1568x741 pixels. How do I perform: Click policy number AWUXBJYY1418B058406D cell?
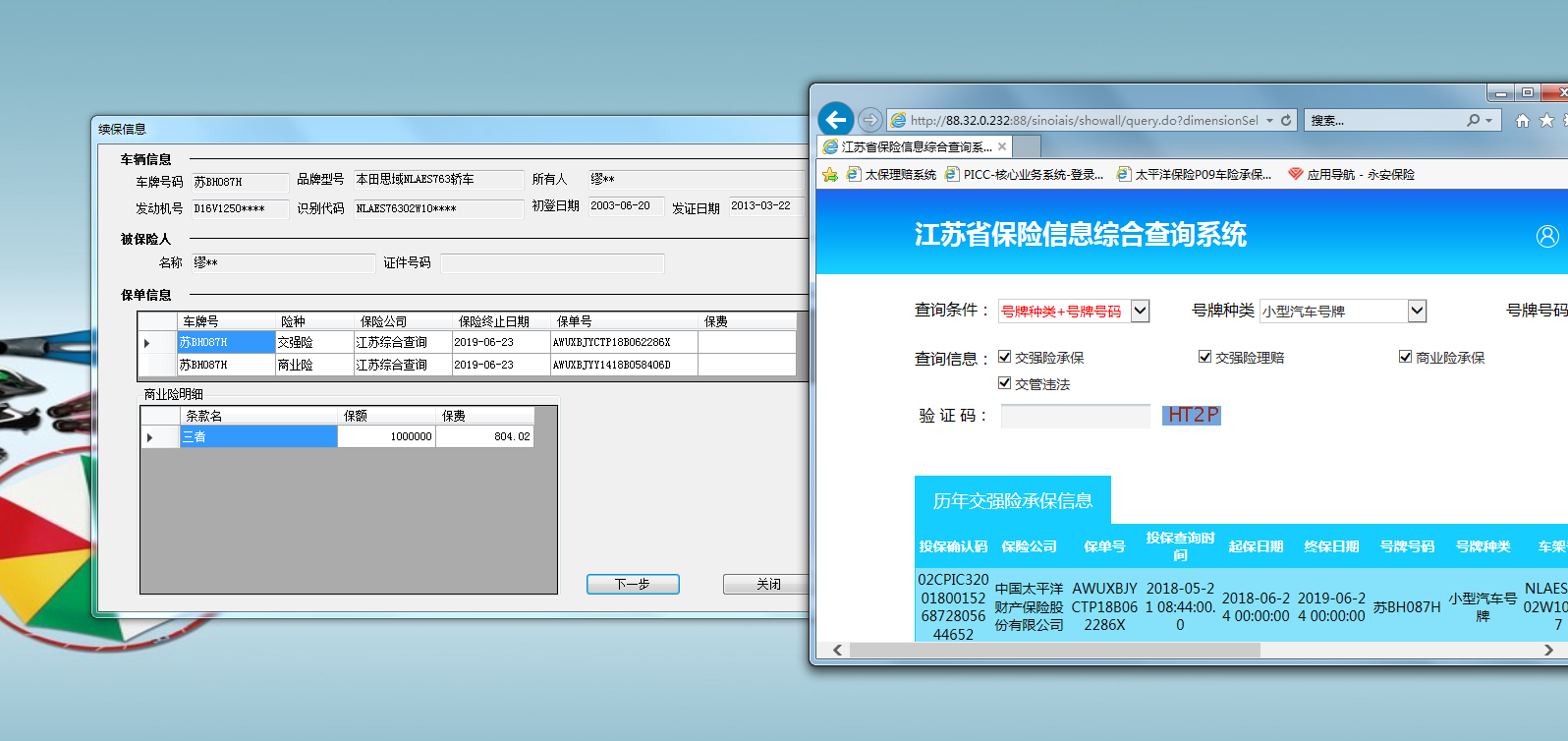(624, 365)
